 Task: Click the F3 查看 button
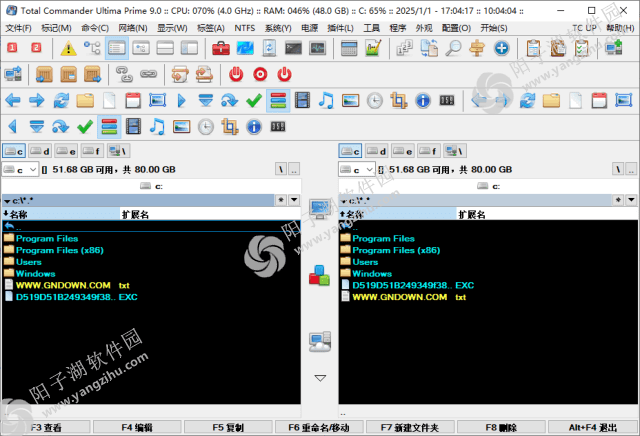point(46,427)
